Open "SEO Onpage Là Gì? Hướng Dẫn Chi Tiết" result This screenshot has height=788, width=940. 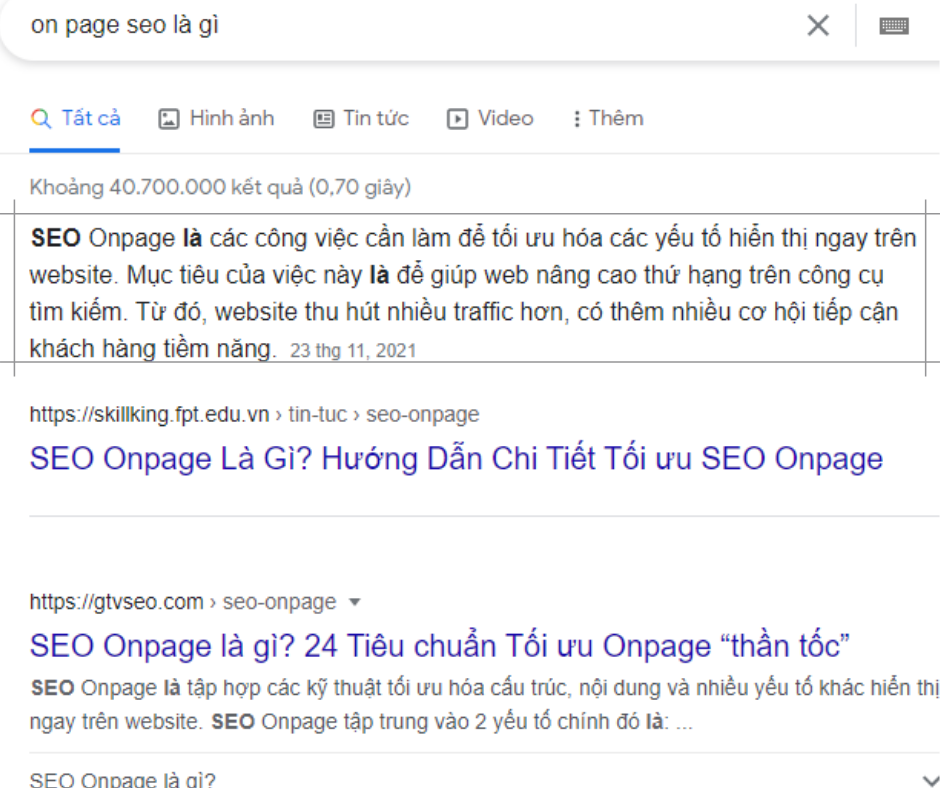(456, 459)
